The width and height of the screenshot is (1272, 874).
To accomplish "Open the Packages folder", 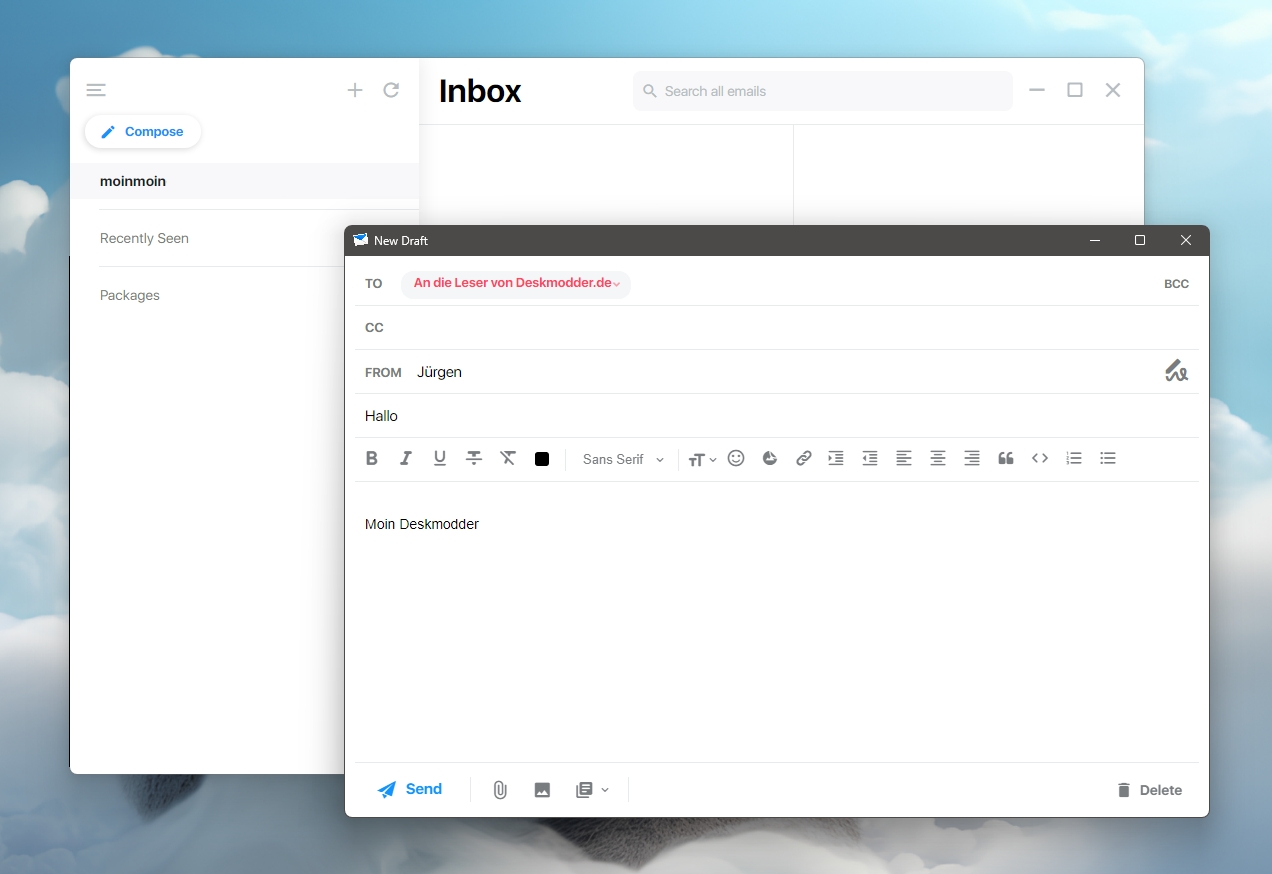I will [x=130, y=295].
